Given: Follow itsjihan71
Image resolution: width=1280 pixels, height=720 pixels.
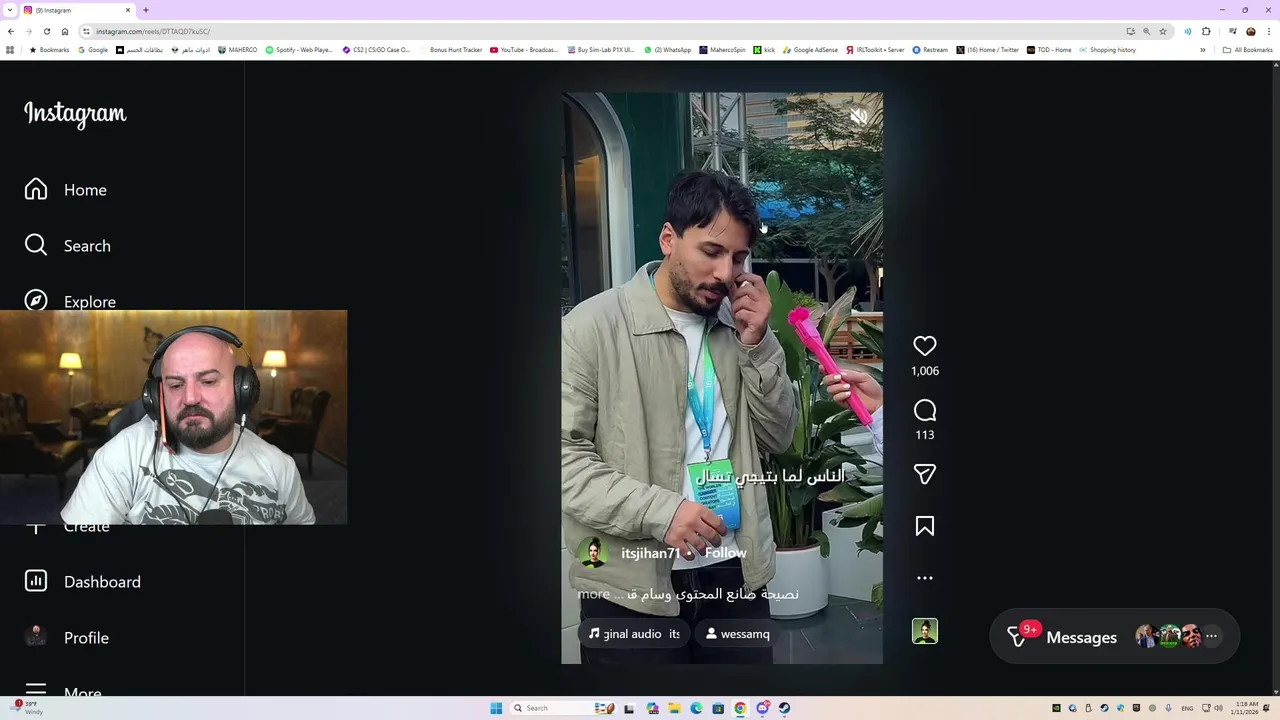Looking at the screenshot, I should click(725, 553).
